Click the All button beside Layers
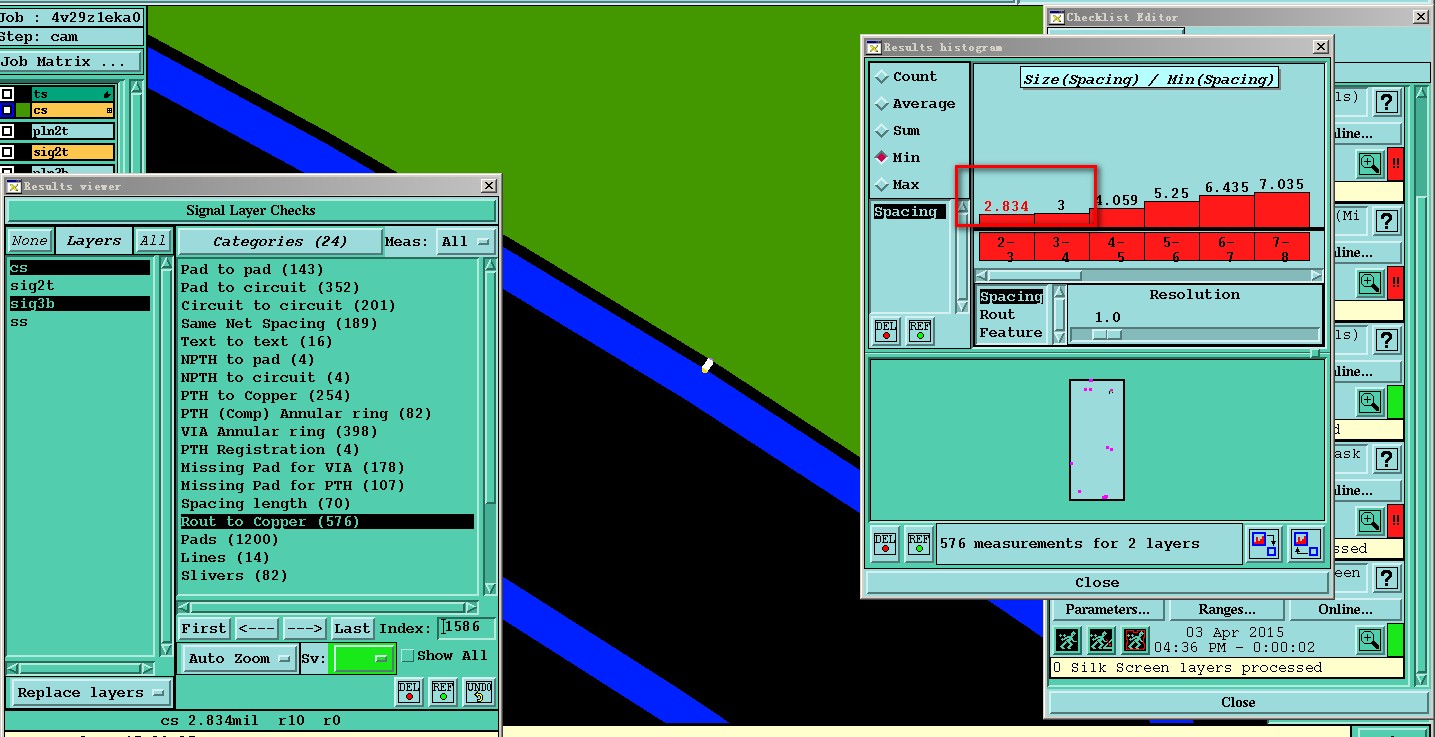The width and height of the screenshot is (1435, 737). [x=153, y=240]
